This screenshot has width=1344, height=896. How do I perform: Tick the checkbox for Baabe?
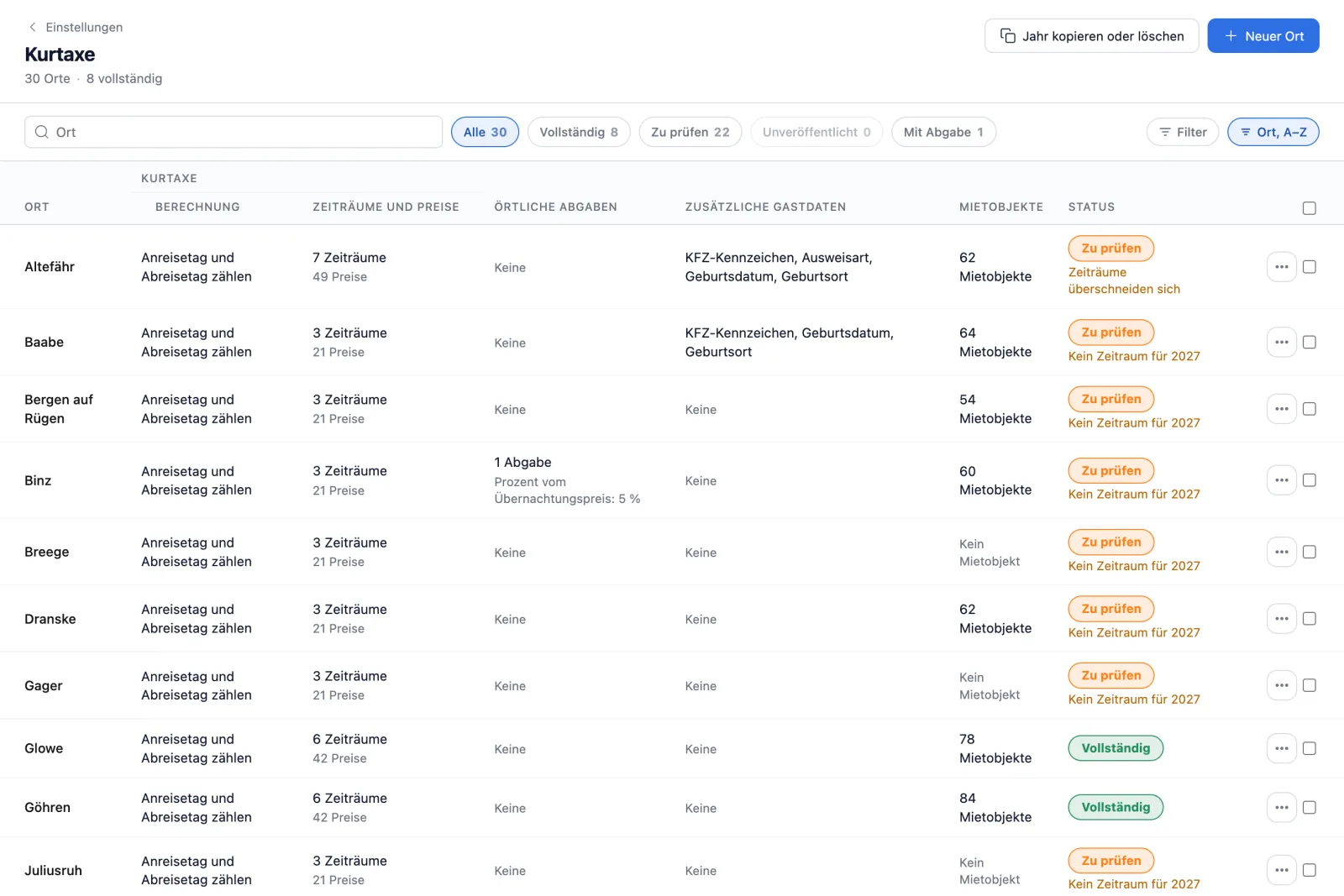[x=1309, y=342]
